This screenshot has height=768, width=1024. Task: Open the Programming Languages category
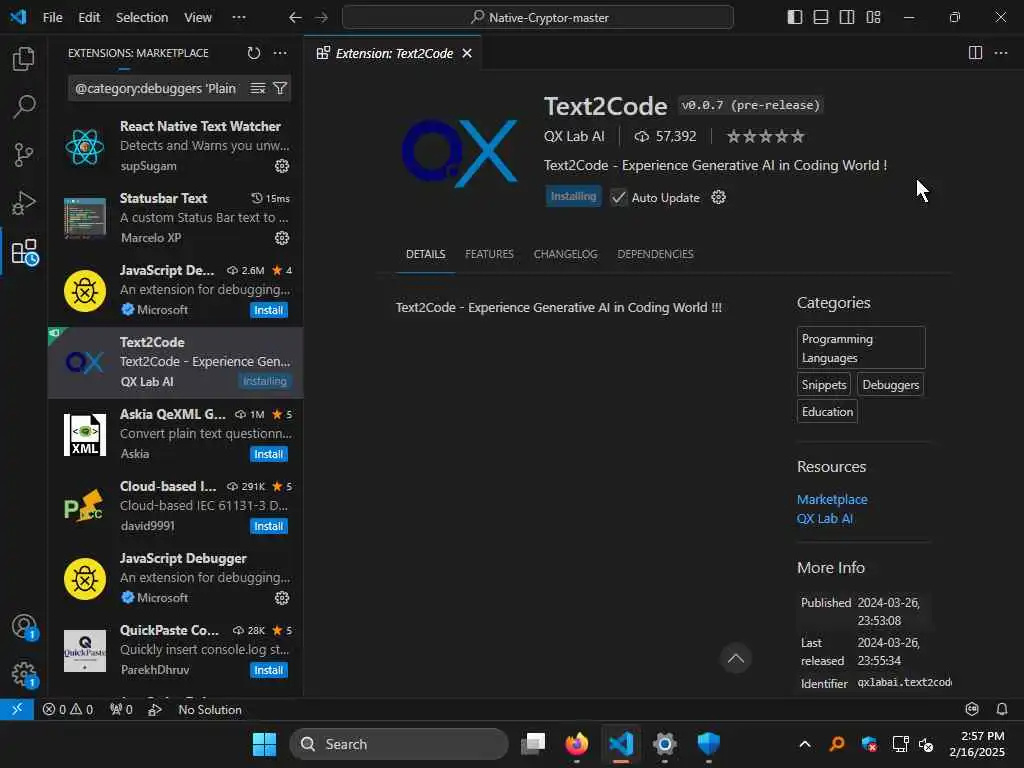pyautogui.click(x=861, y=348)
